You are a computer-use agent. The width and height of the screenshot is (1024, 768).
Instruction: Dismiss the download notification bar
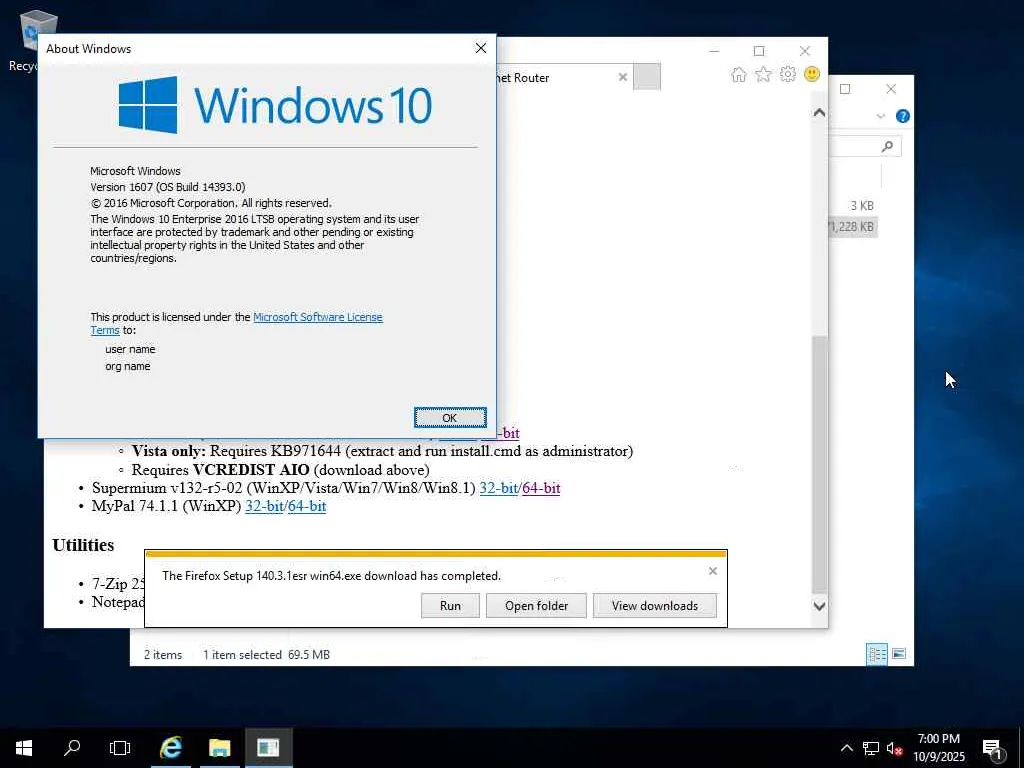(x=712, y=571)
